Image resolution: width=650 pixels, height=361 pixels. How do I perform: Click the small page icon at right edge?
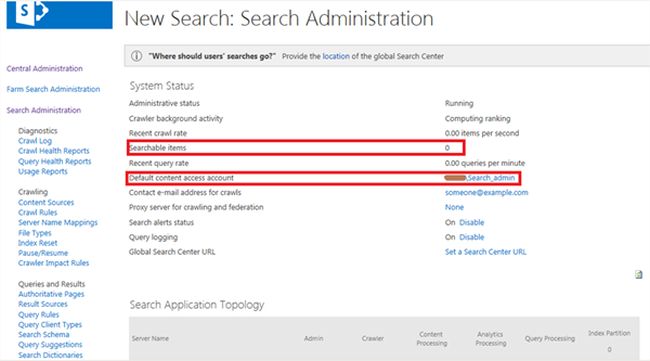[639, 274]
